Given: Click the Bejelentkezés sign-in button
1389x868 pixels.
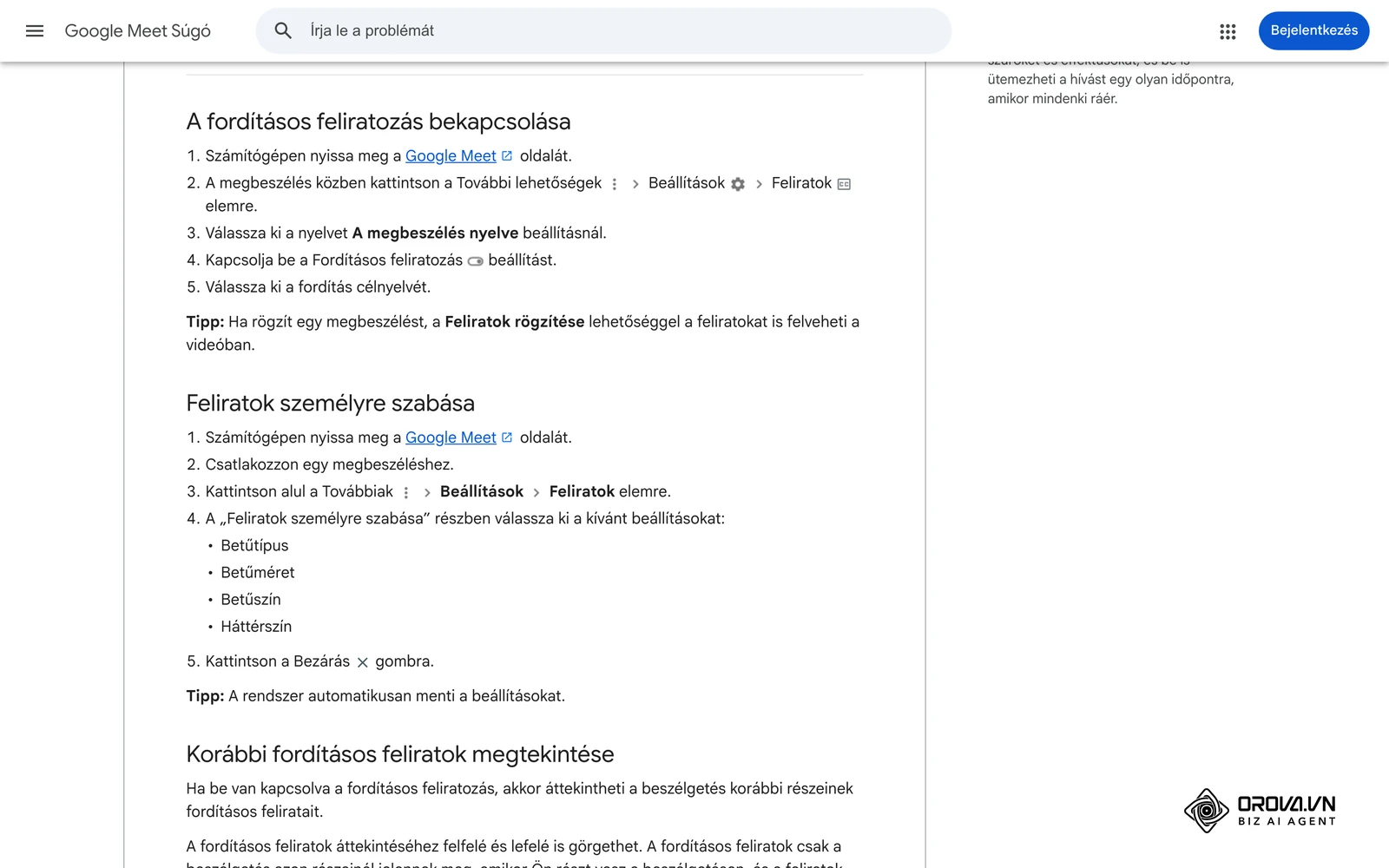Looking at the screenshot, I should (x=1313, y=30).
